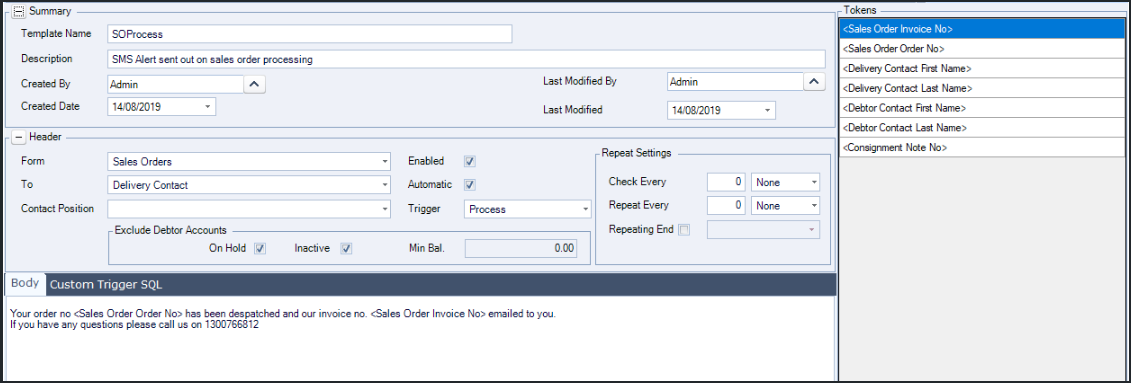The width and height of the screenshot is (1131, 383).
Task: Click the Template Name field
Action: [309, 34]
